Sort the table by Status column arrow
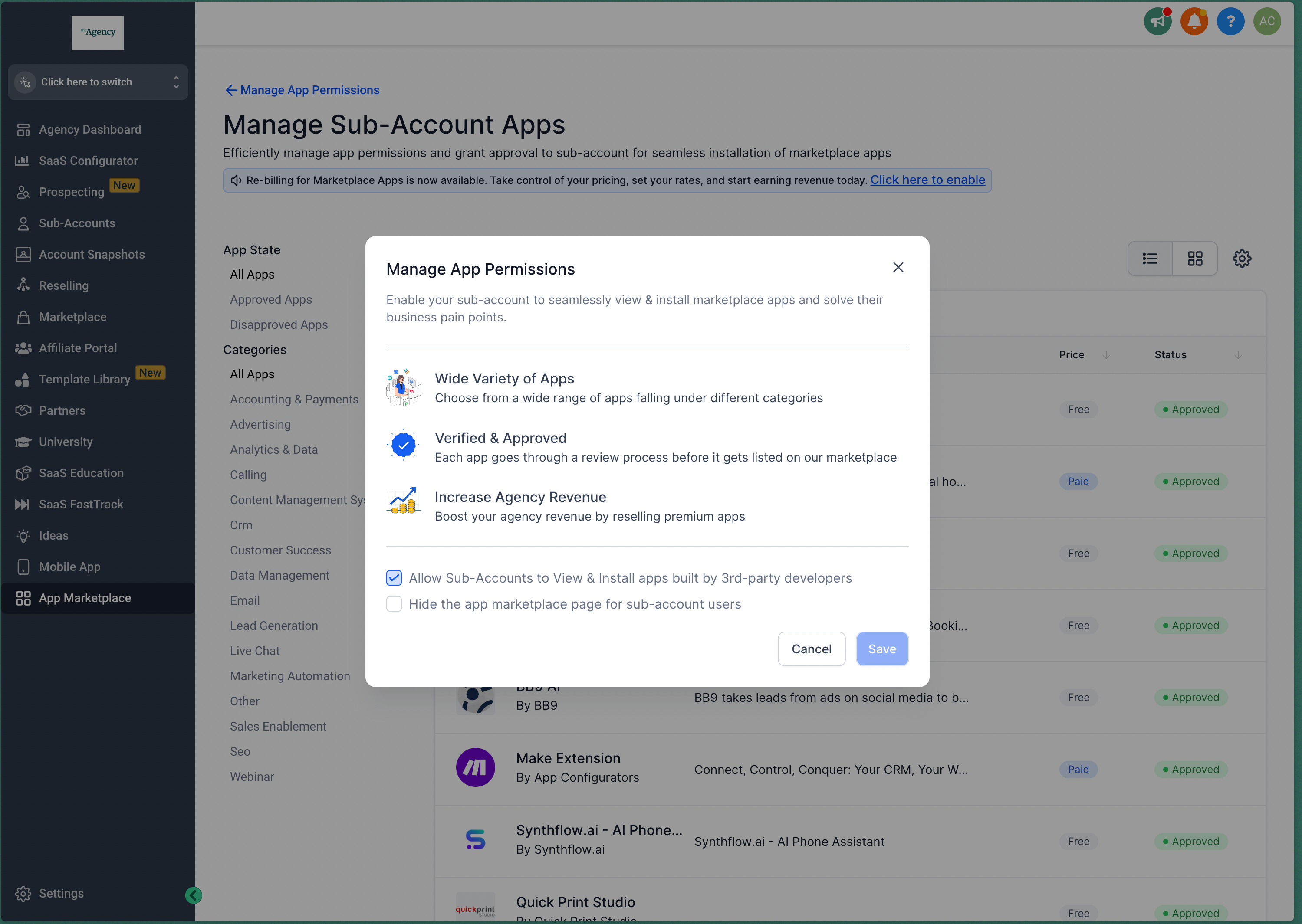1302x924 pixels. (x=1237, y=355)
